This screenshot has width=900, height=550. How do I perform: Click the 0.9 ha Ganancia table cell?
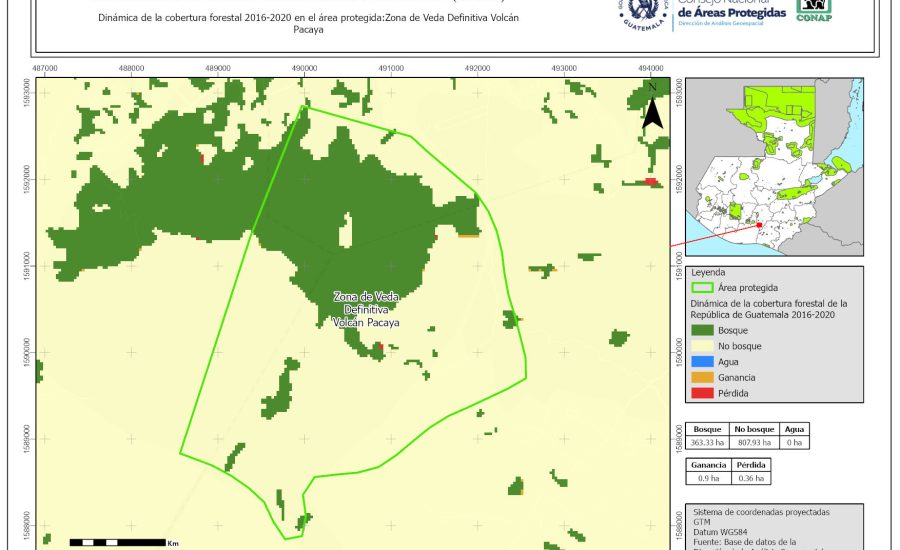pyautogui.click(x=707, y=478)
